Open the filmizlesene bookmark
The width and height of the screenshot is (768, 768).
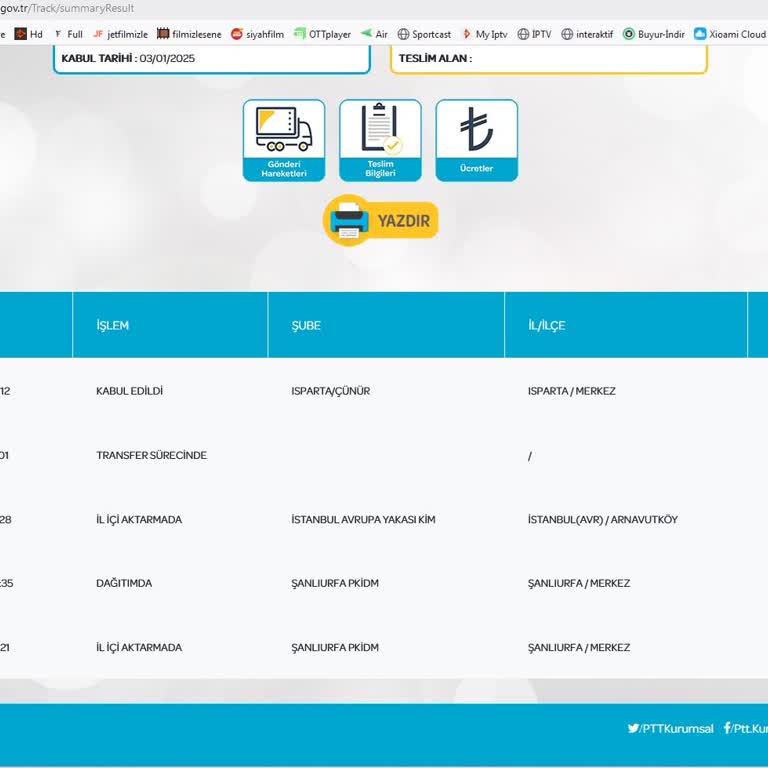pos(189,34)
